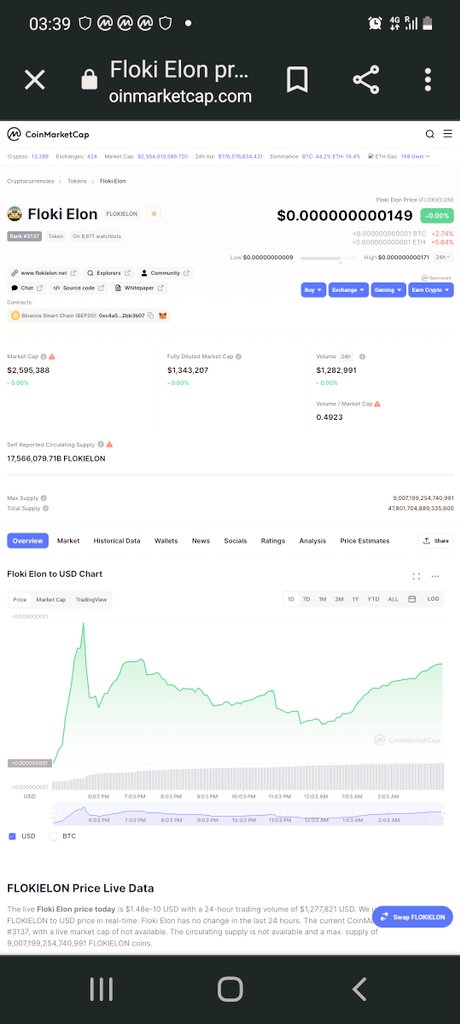Select TradingView chart mode
This screenshot has width=460, height=1024.
[x=91, y=600]
